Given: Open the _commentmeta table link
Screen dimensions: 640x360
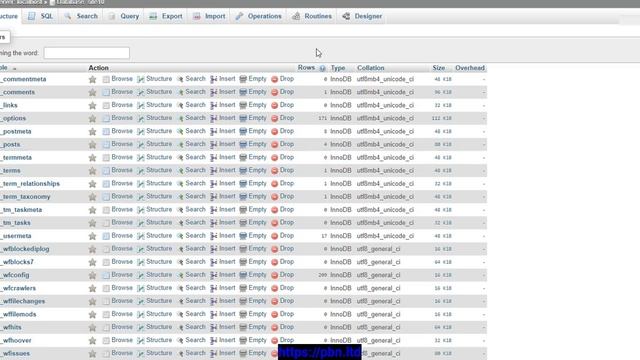Looking at the screenshot, I should (24, 79).
